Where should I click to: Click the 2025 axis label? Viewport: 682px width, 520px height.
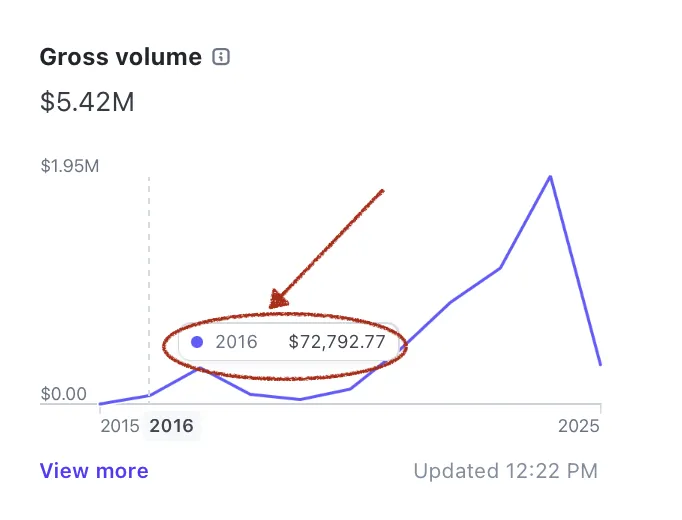click(x=579, y=426)
